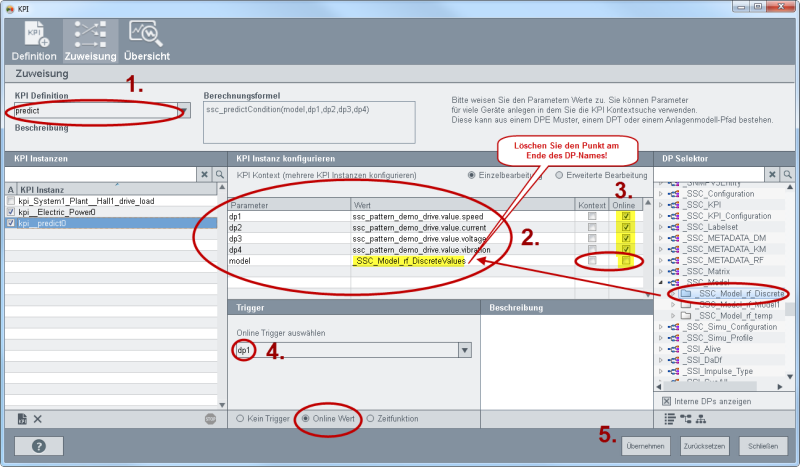Click the _SSC_Labelset datapoint type icon
Screen dimensions: 800x467
click(x=673, y=227)
